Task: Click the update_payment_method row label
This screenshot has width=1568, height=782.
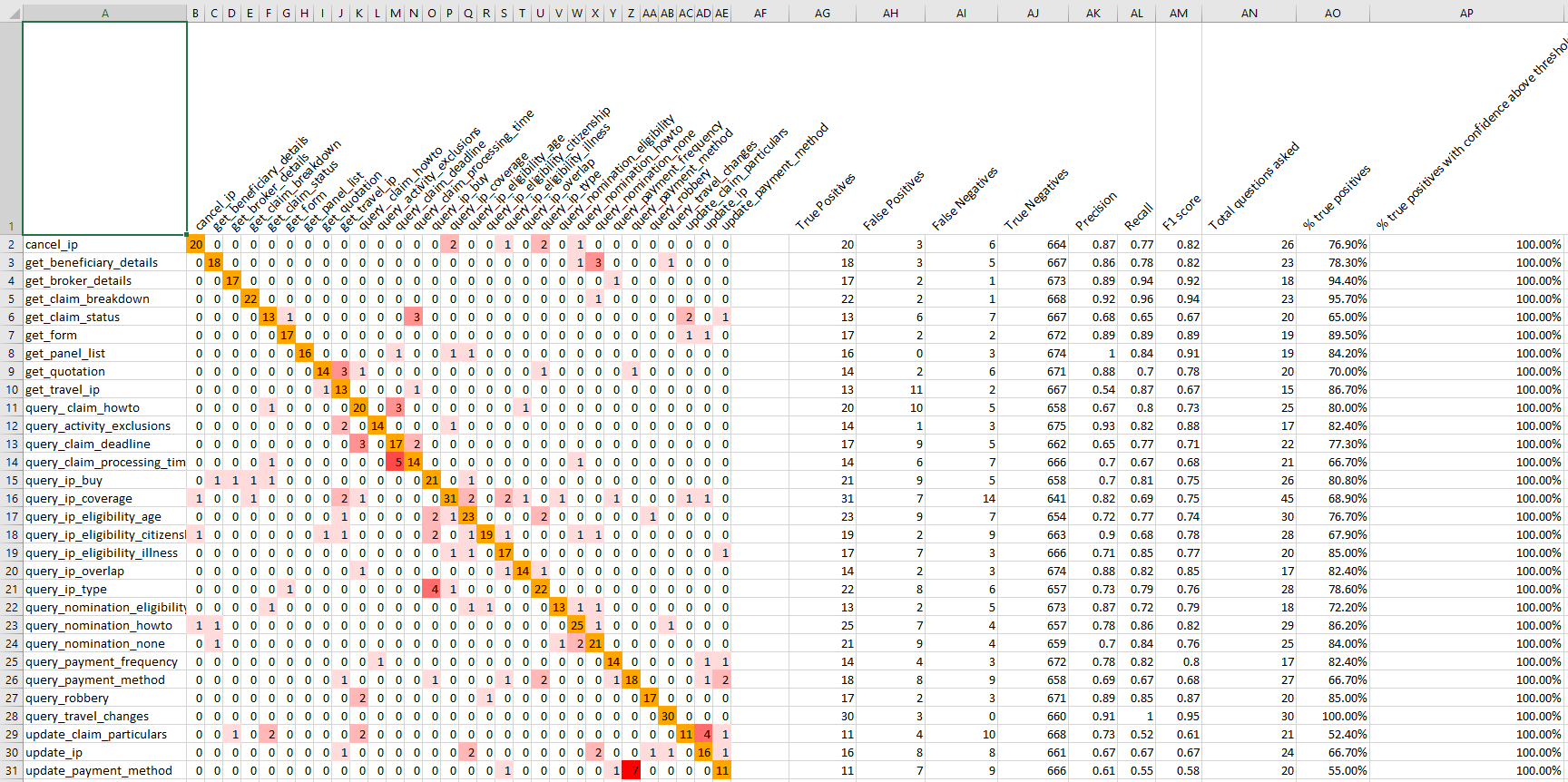Action: pos(105,770)
